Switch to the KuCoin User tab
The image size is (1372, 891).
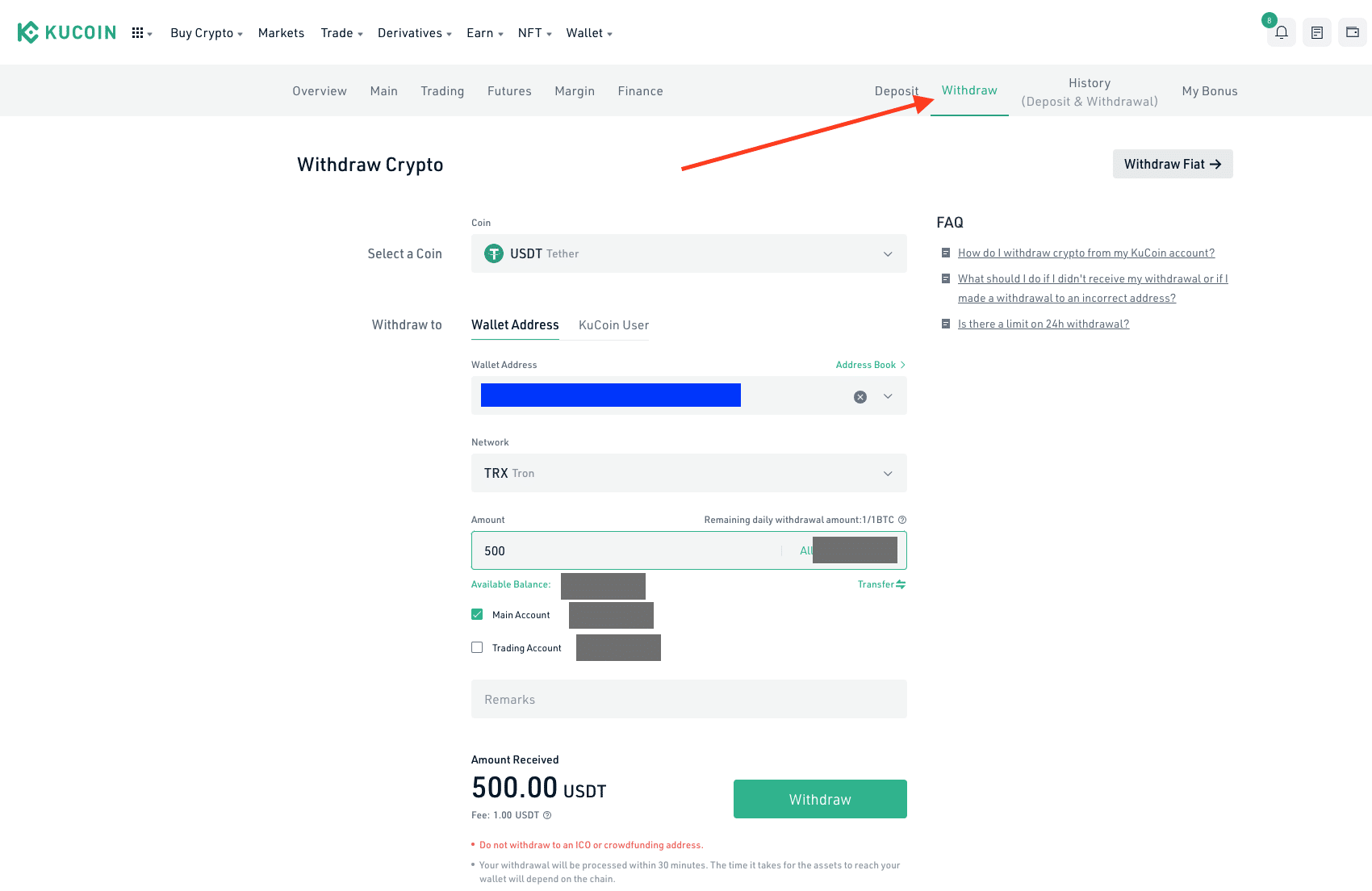click(613, 325)
